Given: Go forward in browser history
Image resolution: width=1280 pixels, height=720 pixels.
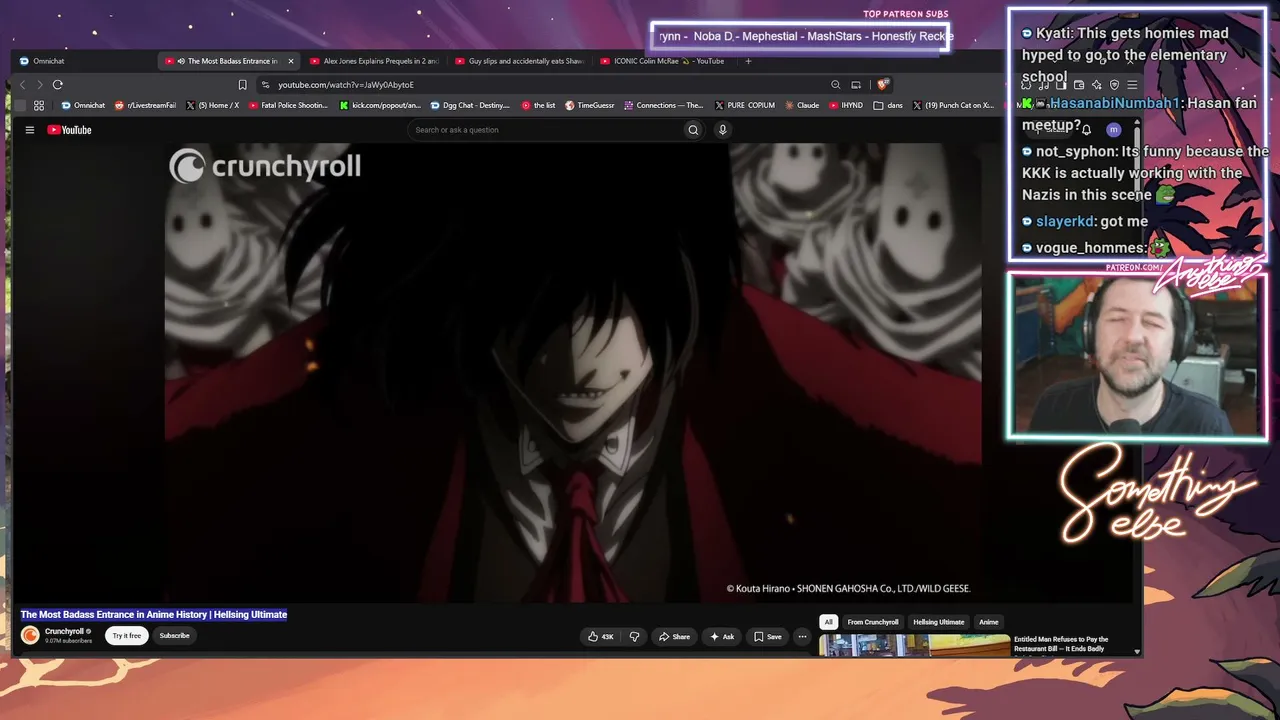Looking at the screenshot, I should click(x=40, y=85).
